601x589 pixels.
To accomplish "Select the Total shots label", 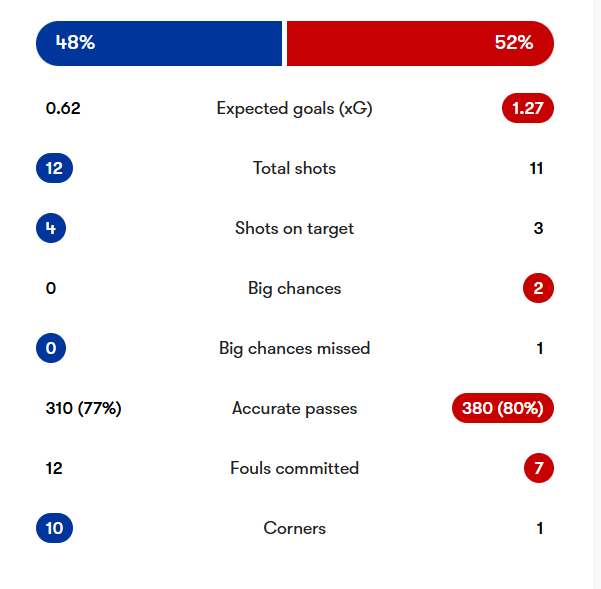I will pyautogui.click(x=294, y=168).
